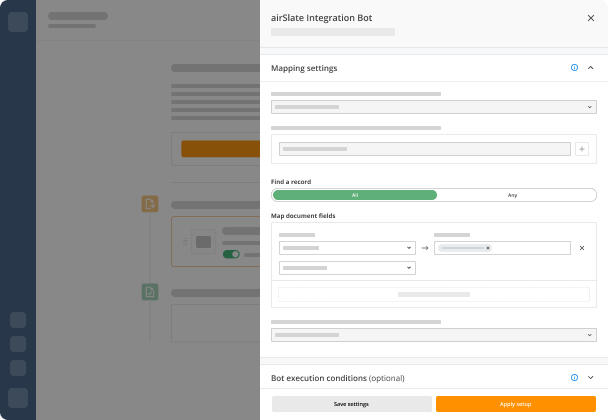Click the dashed add mapping row area
This screenshot has width=608, height=420.
(x=434, y=294)
